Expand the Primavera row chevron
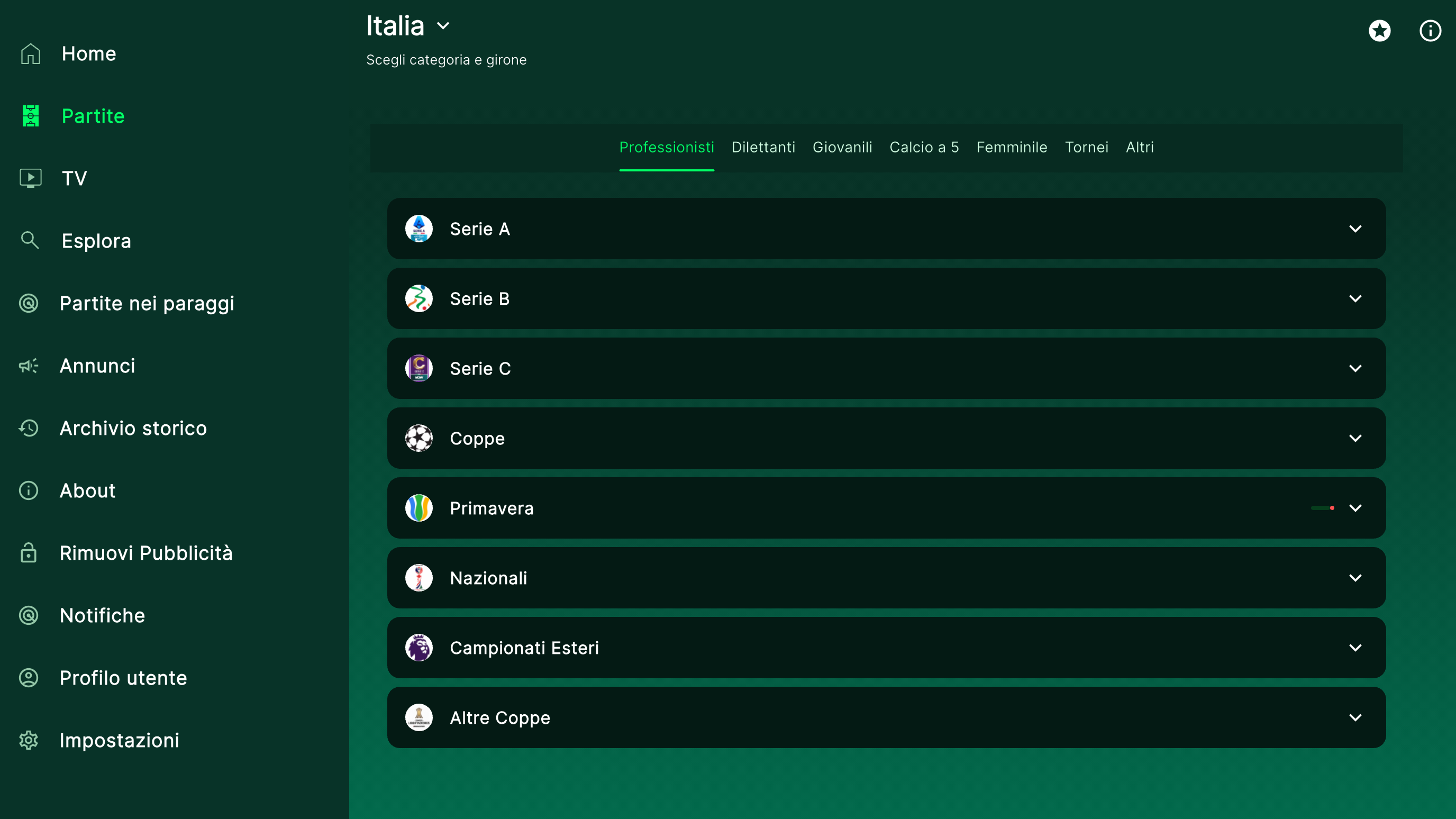Image resolution: width=1456 pixels, height=819 pixels. click(x=1355, y=508)
